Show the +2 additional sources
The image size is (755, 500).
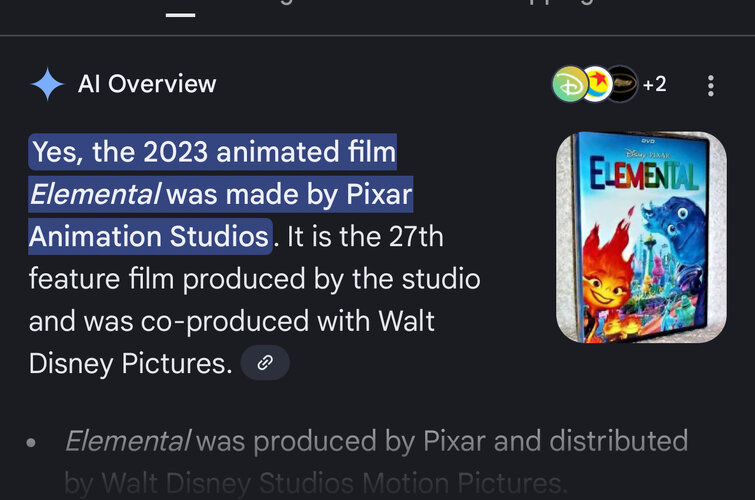point(654,85)
